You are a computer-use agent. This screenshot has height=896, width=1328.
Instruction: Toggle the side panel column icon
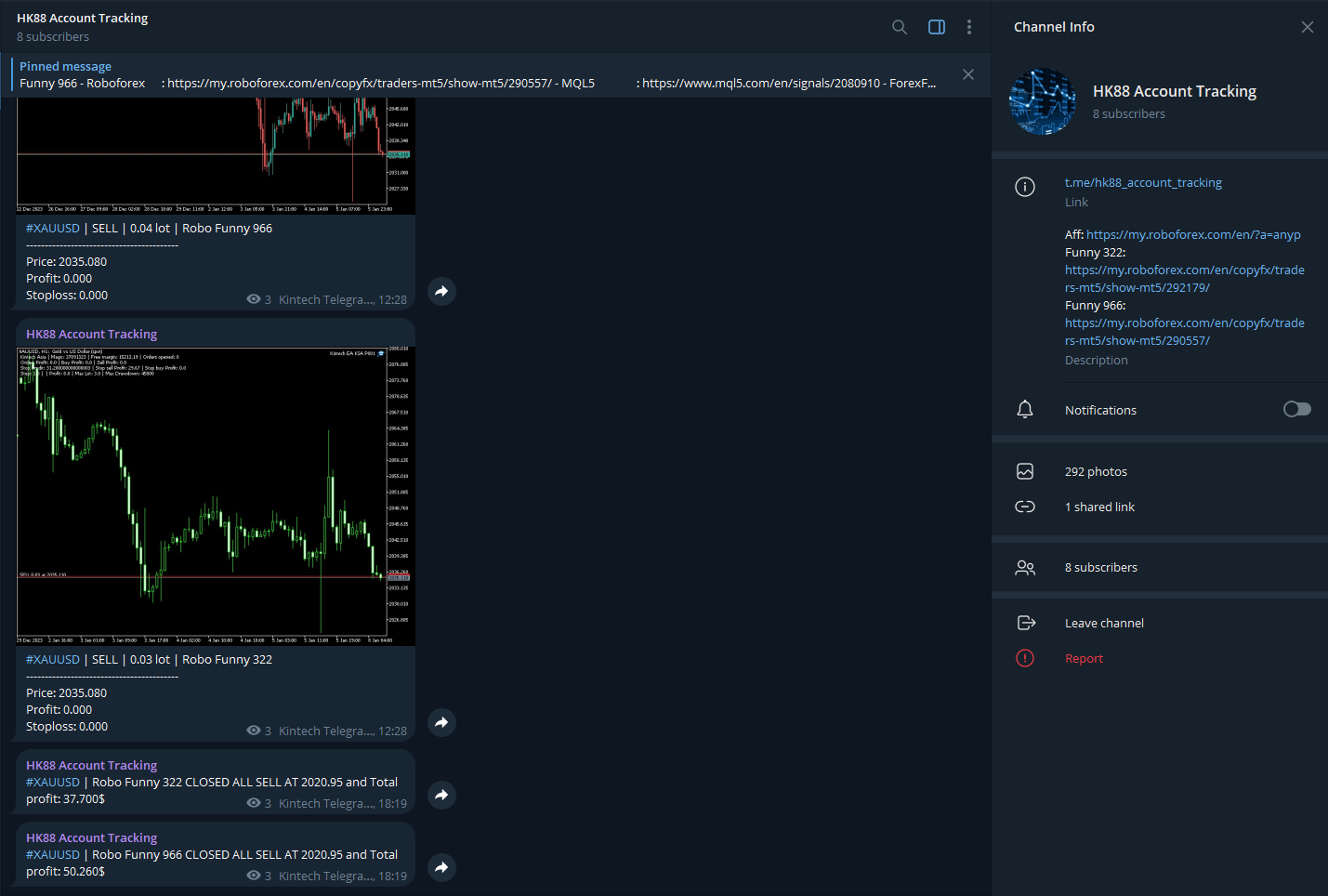click(937, 27)
